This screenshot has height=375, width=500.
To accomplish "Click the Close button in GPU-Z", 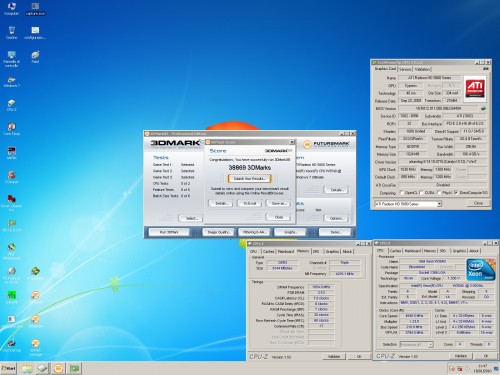I will pyautogui.click(x=478, y=203).
